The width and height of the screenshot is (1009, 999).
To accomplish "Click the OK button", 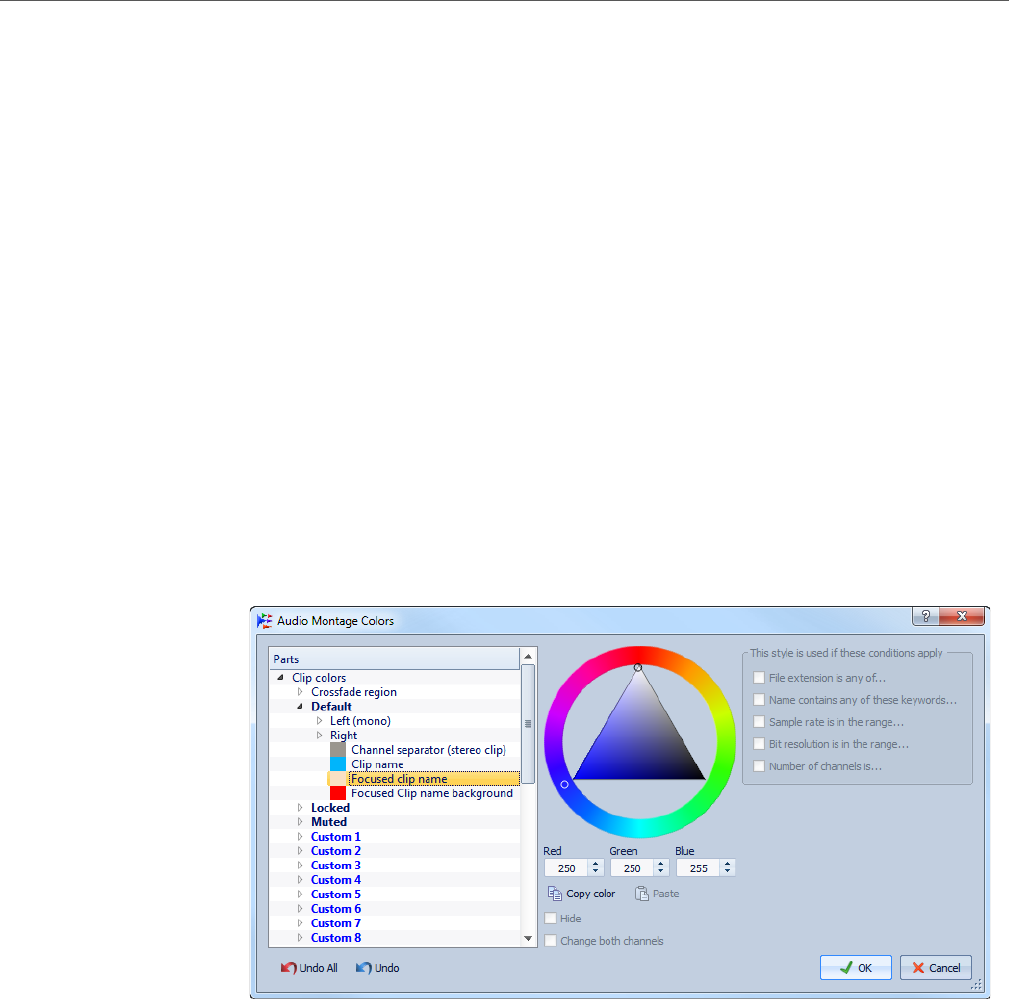I will click(856, 967).
